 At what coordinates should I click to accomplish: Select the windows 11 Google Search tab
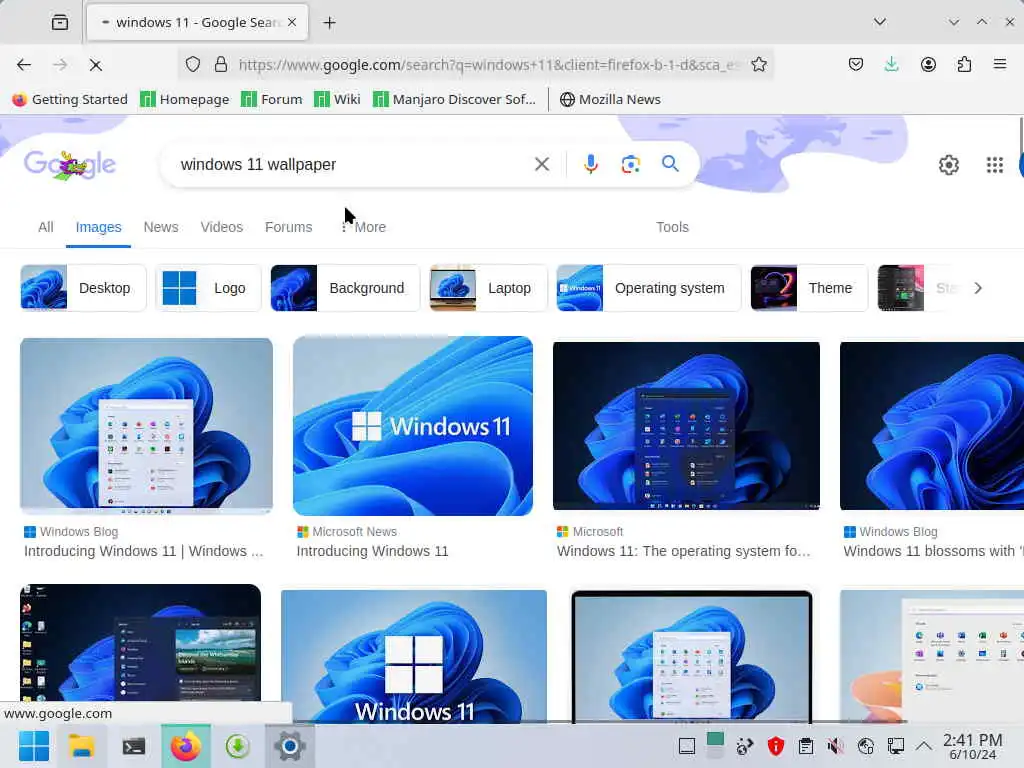coord(197,22)
